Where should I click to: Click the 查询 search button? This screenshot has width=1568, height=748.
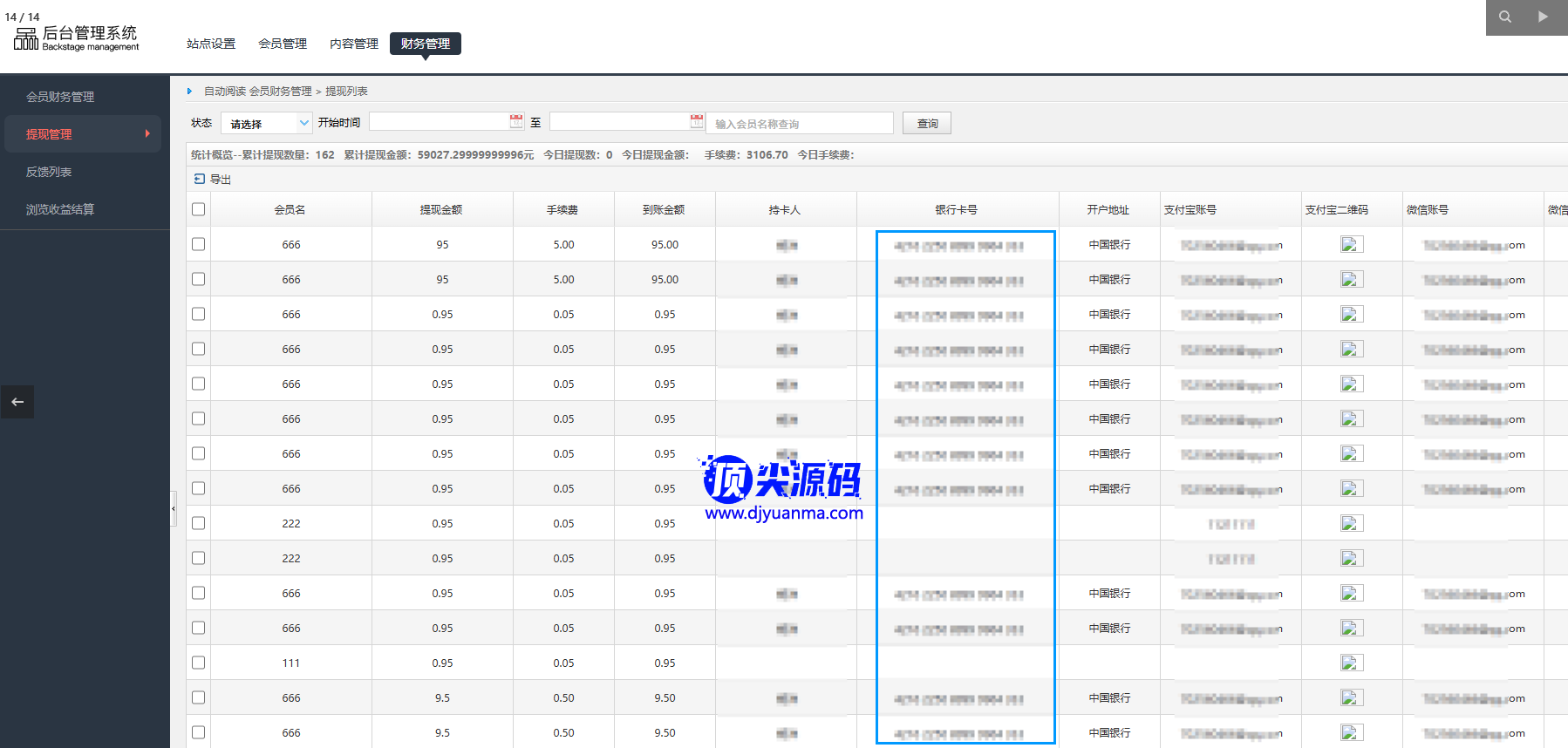tap(926, 124)
